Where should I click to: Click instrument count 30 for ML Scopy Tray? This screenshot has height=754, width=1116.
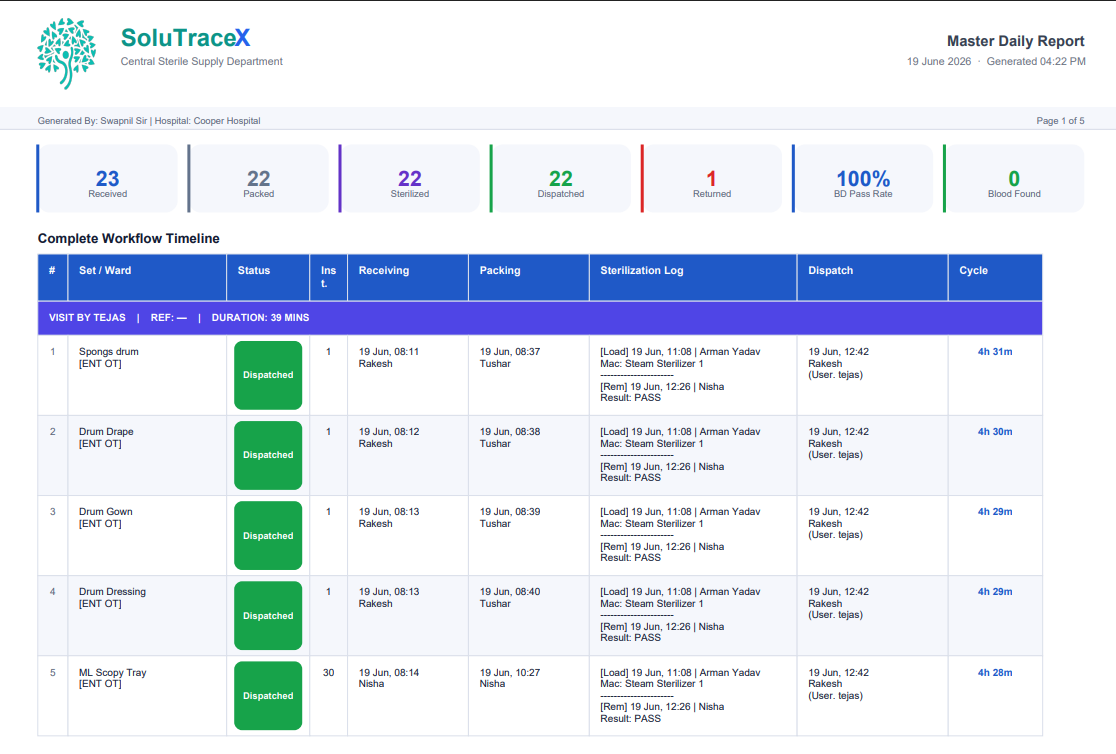328,672
